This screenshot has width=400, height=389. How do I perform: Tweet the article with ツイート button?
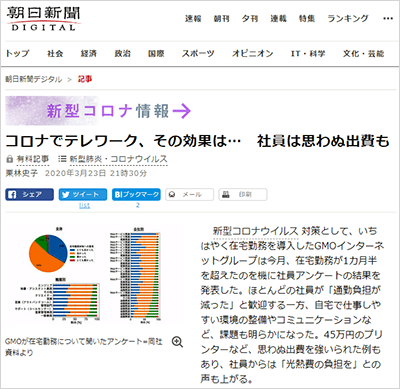tap(83, 195)
